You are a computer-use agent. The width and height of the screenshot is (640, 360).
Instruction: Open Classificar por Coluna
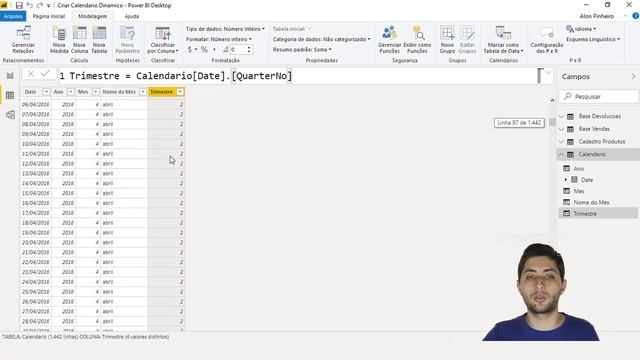coord(162,40)
